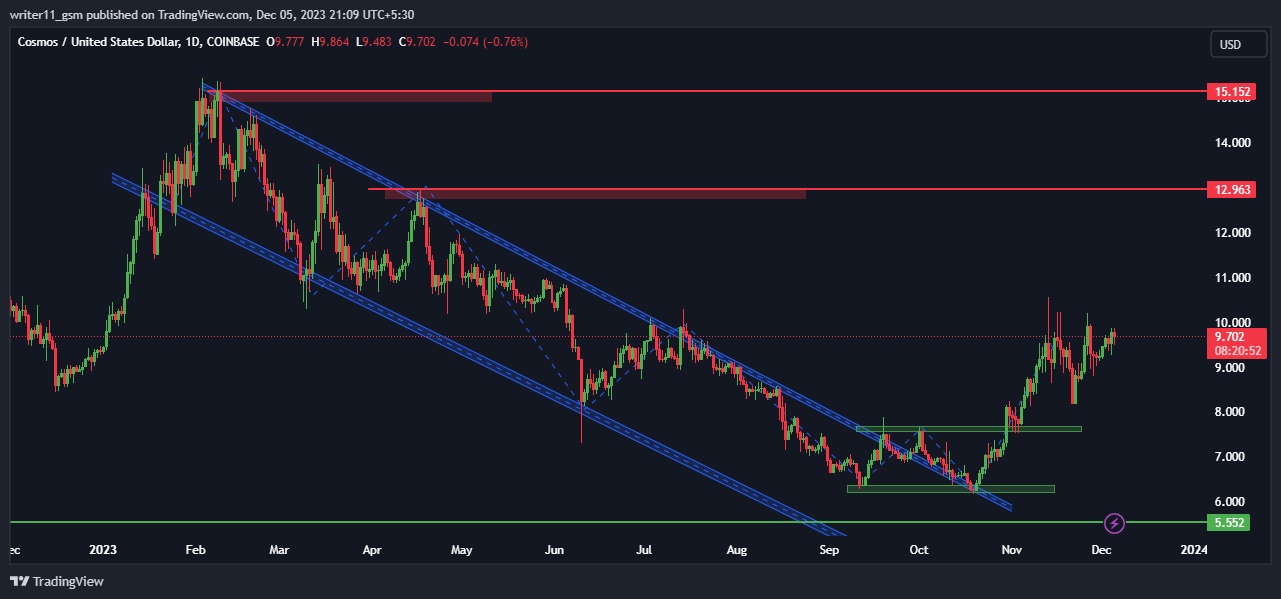Click the Sep label on time axis
This screenshot has height=599, width=1281.
click(x=829, y=550)
